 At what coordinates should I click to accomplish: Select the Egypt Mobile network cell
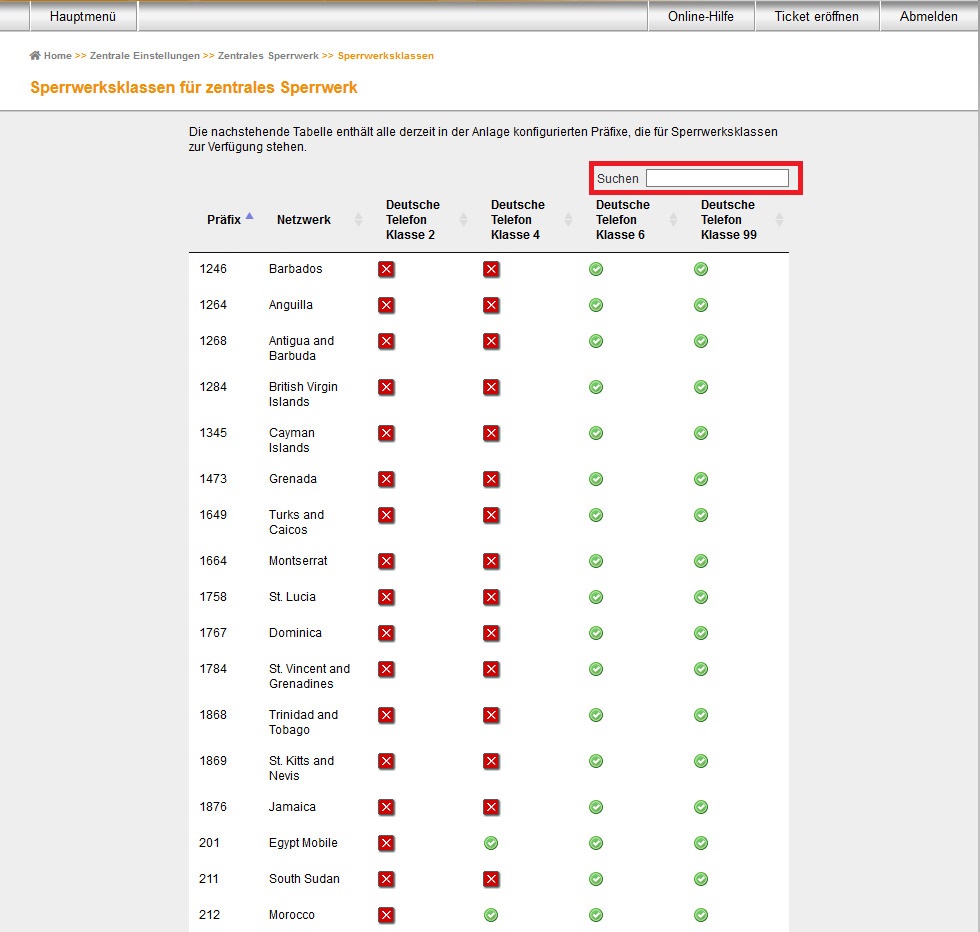click(303, 843)
